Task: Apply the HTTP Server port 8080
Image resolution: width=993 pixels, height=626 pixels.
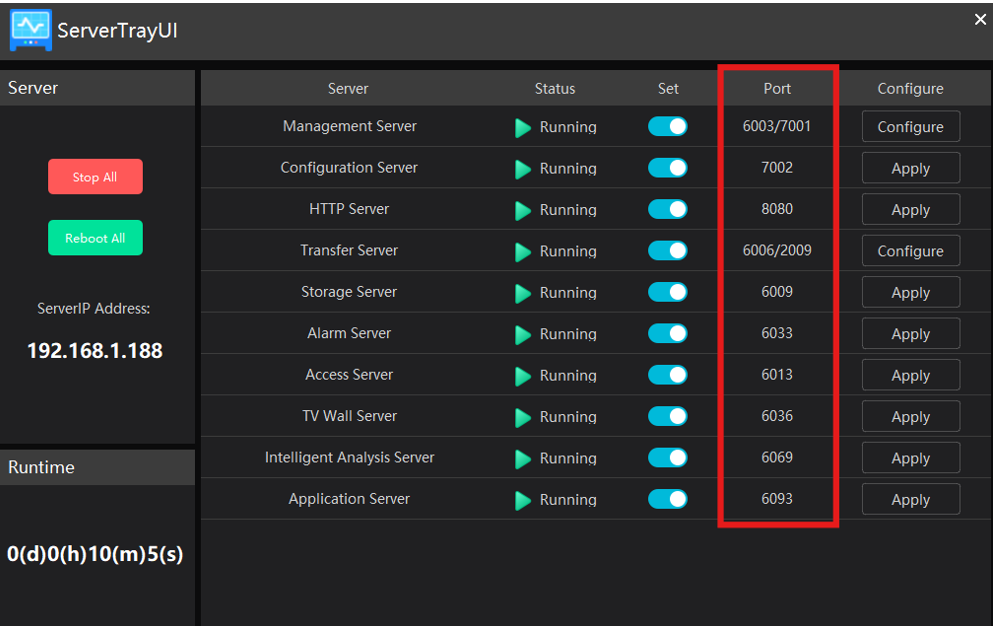Action: (910, 210)
